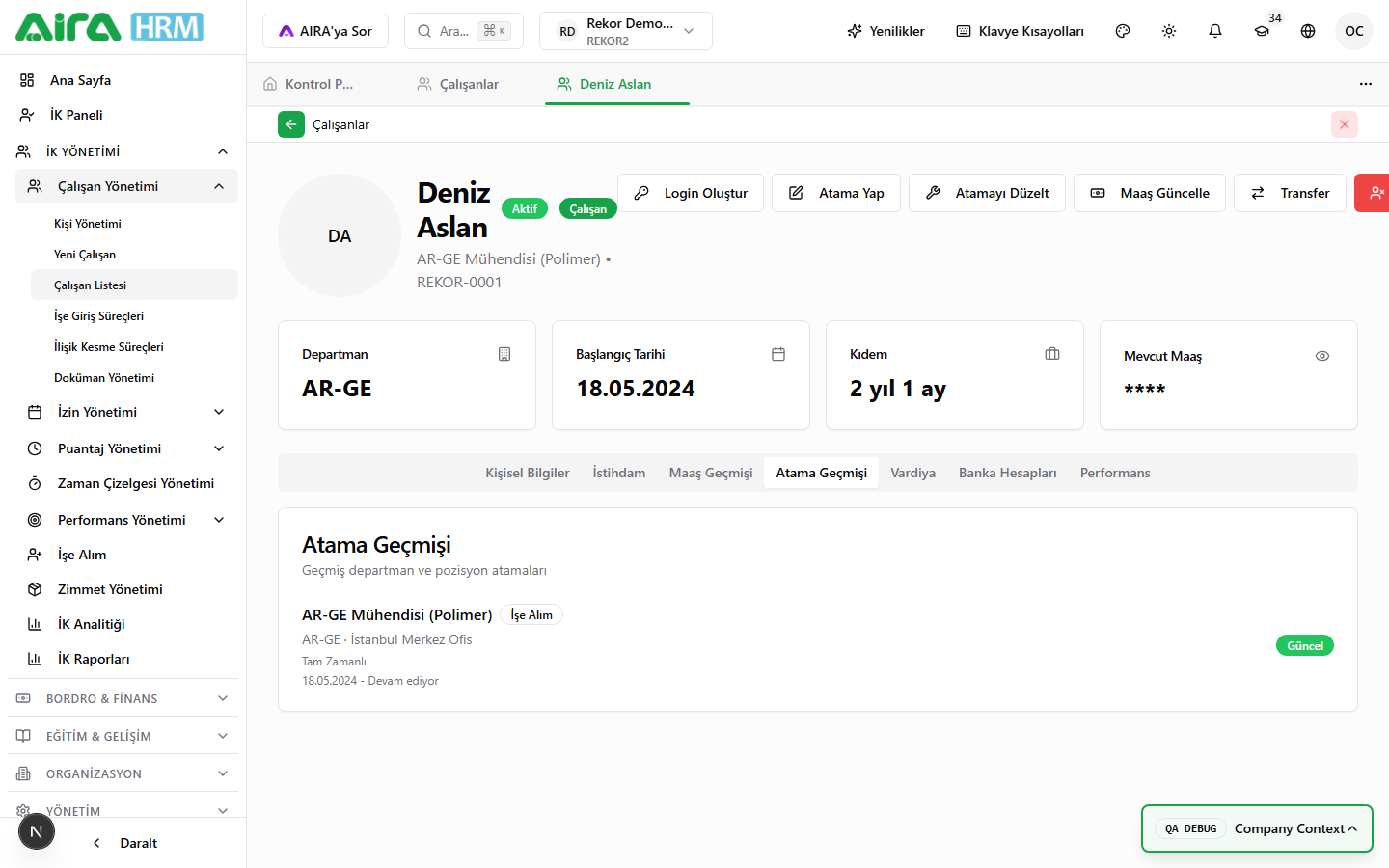Expand the Company Context debug panel
This screenshot has height=868, width=1389.
tap(1257, 828)
